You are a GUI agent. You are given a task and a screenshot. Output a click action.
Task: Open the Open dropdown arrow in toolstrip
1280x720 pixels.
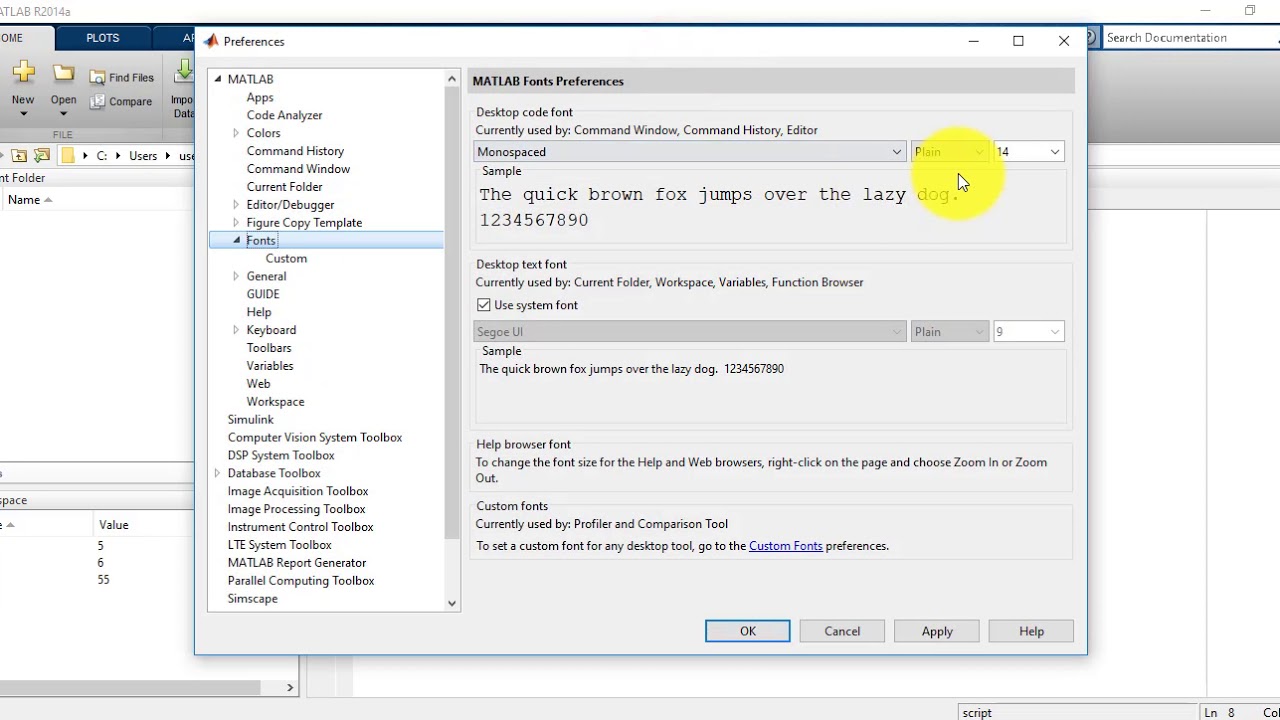pos(63,114)
